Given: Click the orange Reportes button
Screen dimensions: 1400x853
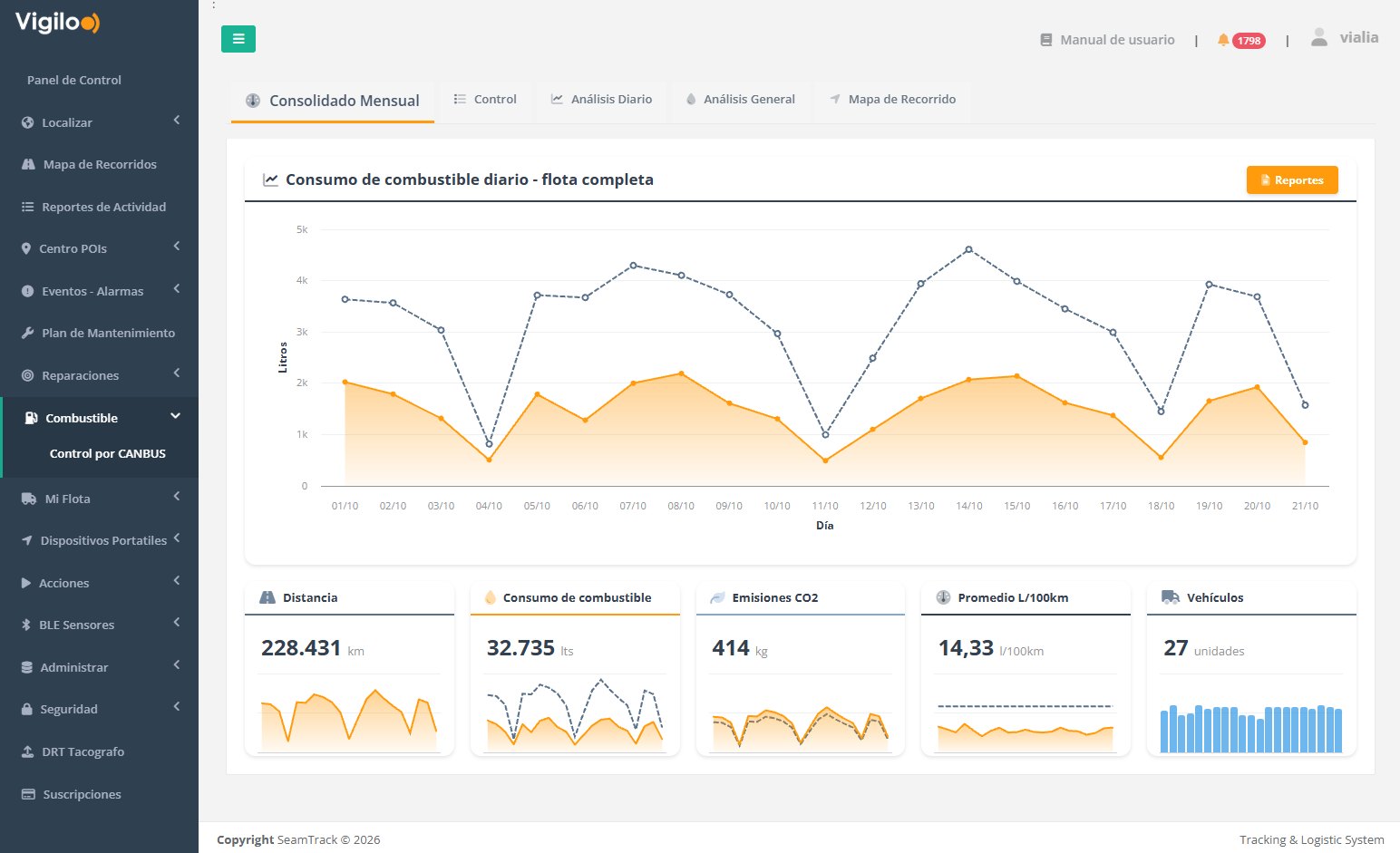Looking at the screenshot, I should point(1292,180).
